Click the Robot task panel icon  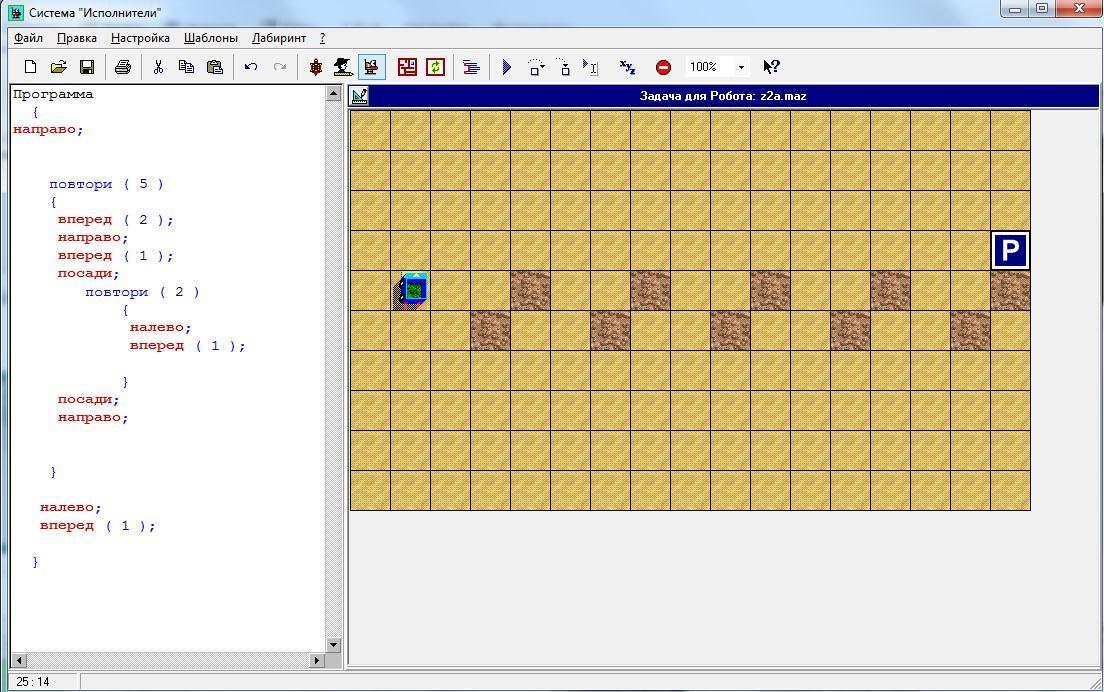(x=359, y=96)
